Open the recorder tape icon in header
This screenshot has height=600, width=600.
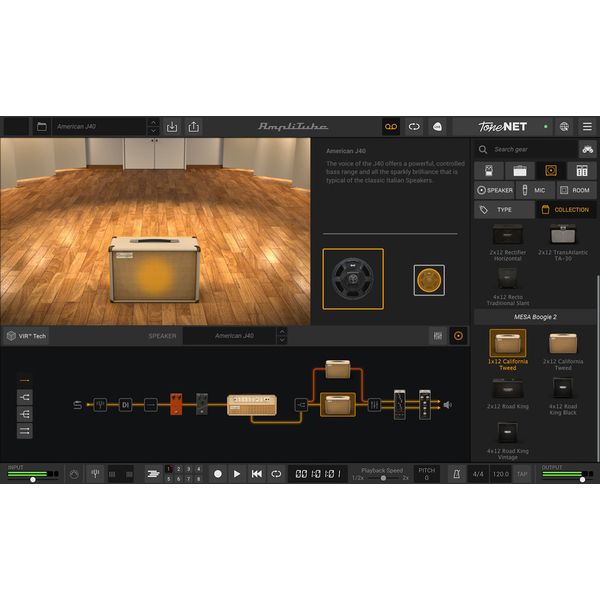click(x=391, y=127)
